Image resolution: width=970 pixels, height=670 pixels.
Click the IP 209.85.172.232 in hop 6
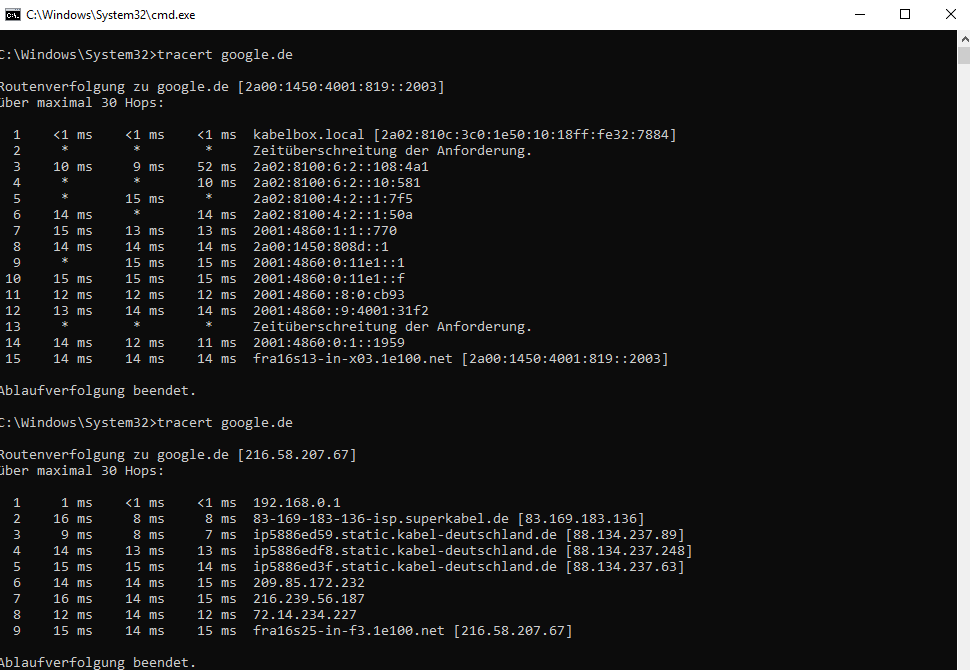308,583
